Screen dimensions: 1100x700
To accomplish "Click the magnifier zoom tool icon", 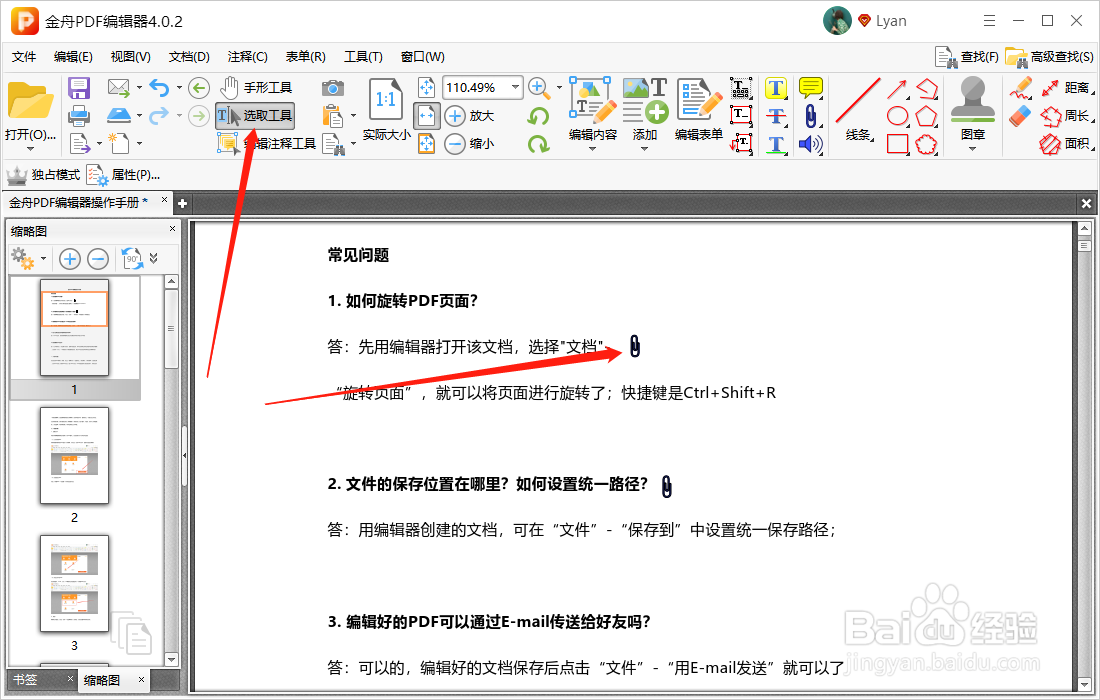I will [x=538, y=88].
